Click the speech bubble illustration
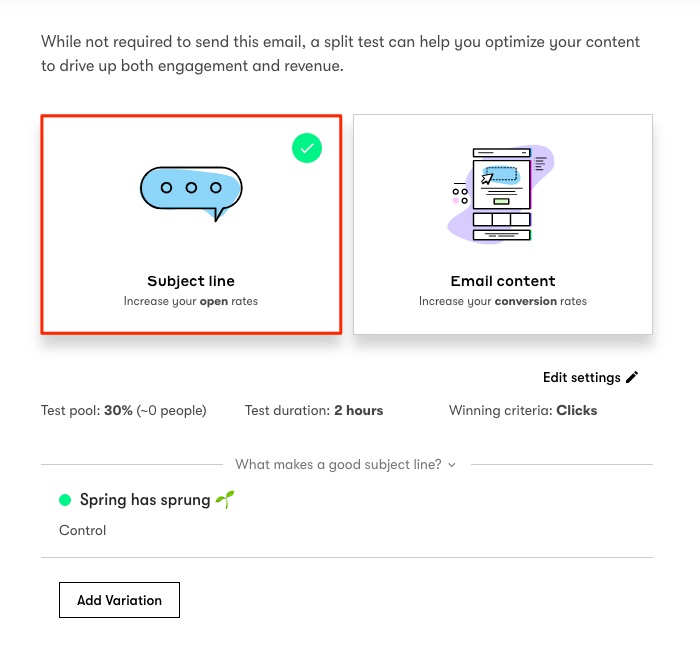700x655 pixels. tap(190, 193)
